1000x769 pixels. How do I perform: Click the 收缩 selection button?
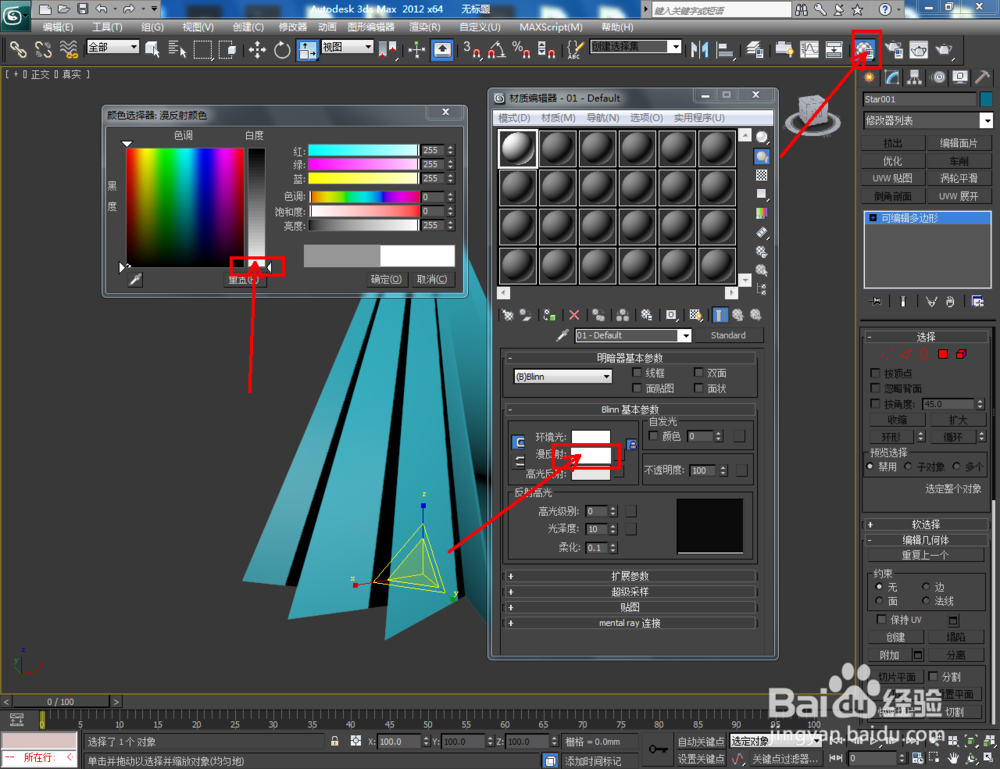pos(897,420)
